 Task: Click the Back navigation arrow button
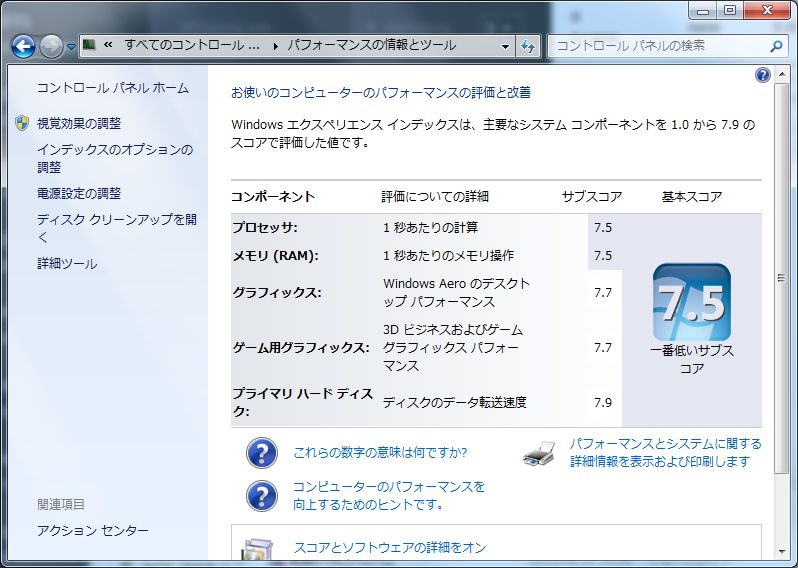point(23,47)
